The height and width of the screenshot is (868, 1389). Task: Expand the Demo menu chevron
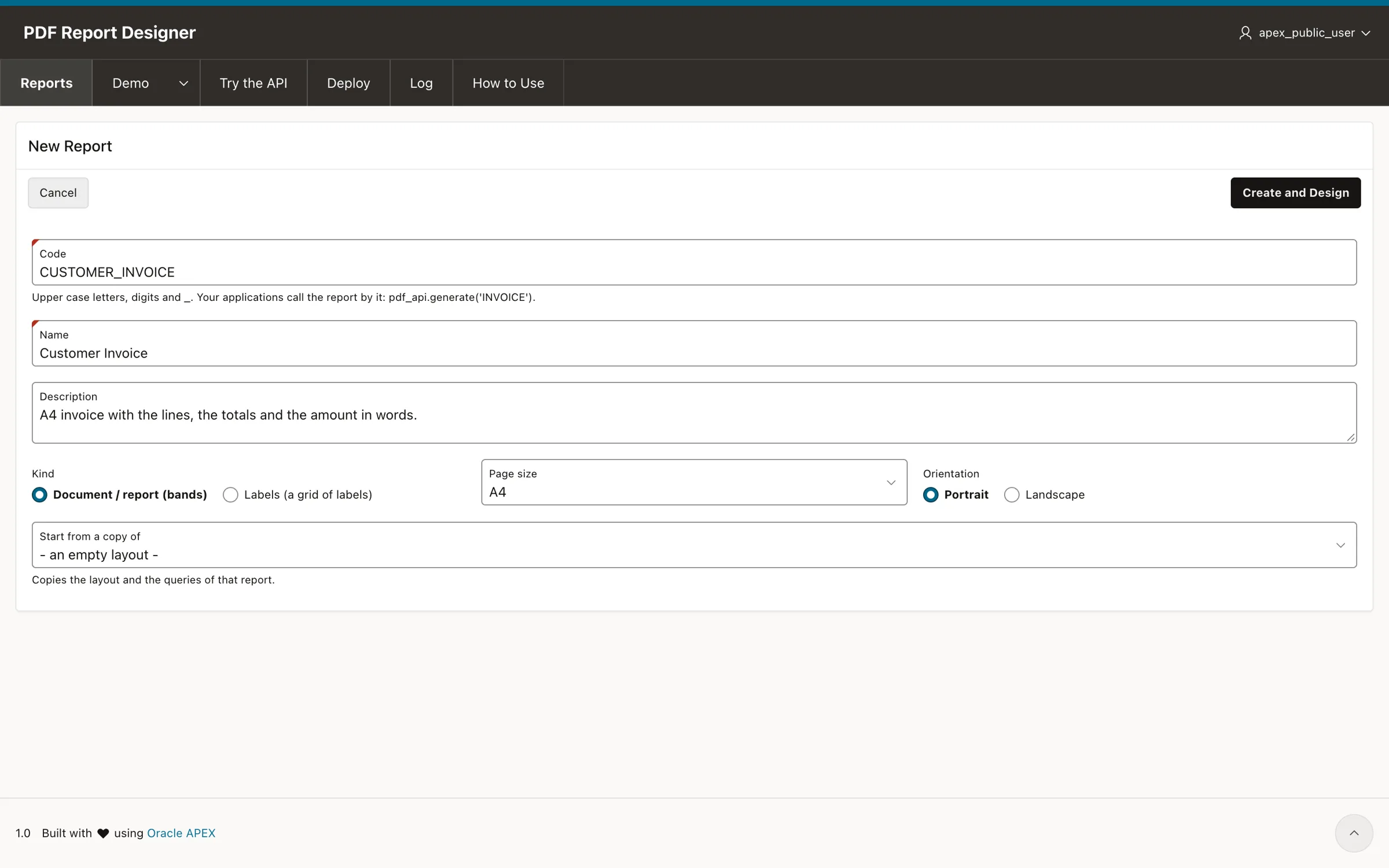click(x=183, y=83)
